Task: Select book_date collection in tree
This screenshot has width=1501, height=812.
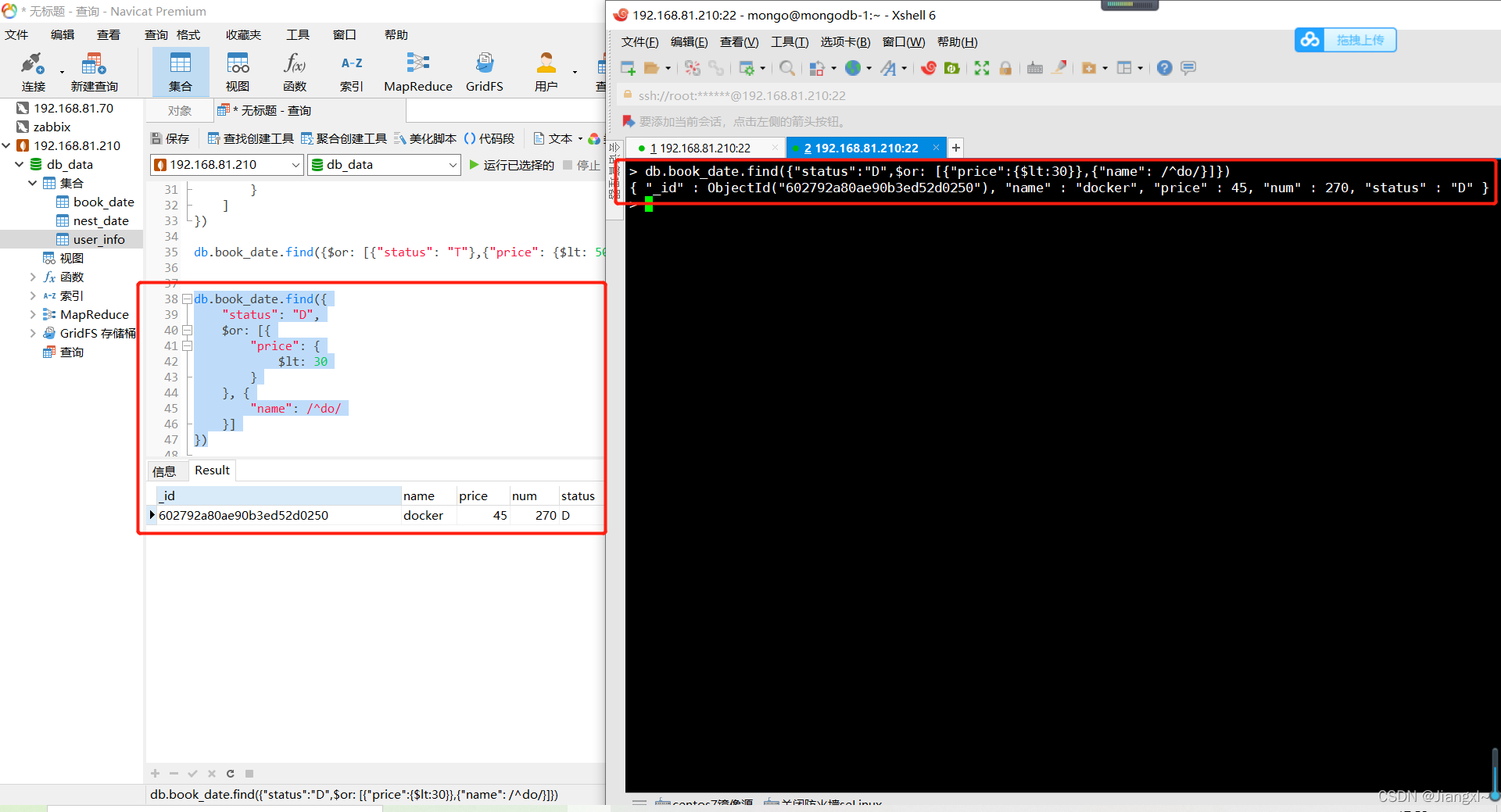Action: coord(95,202)
